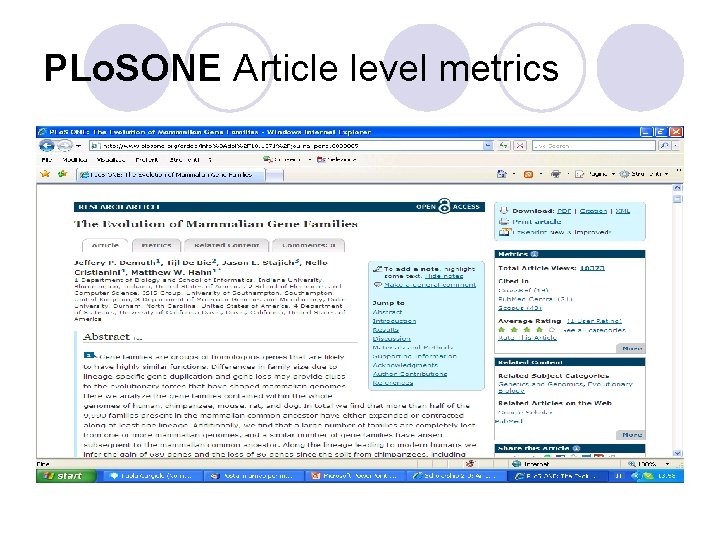Viewport: 720px width, 540px height.
Task: Click the Hide notes link
Action: pos(444,276)
